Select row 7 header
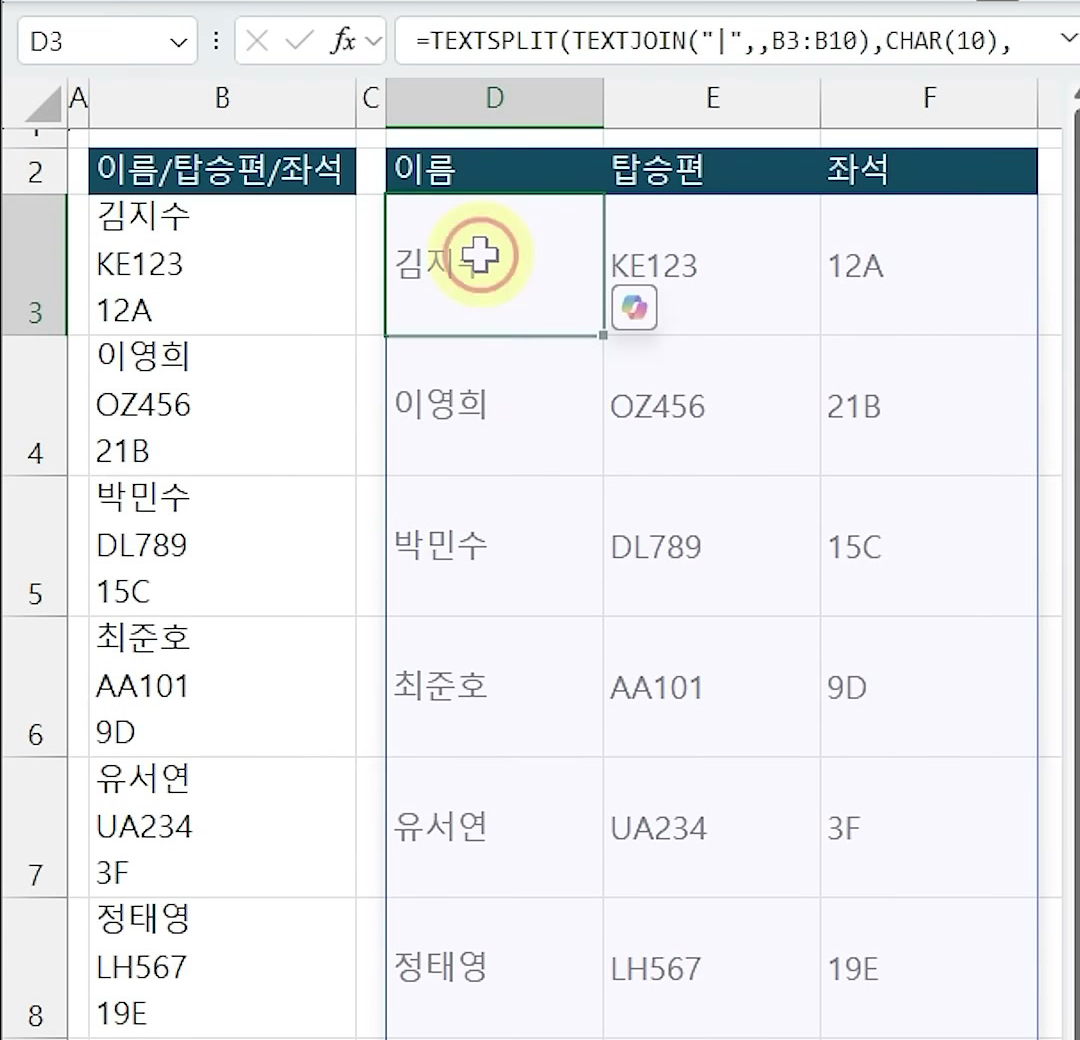The height and width of the screenshot is (1040, 1080). (34, 827)
